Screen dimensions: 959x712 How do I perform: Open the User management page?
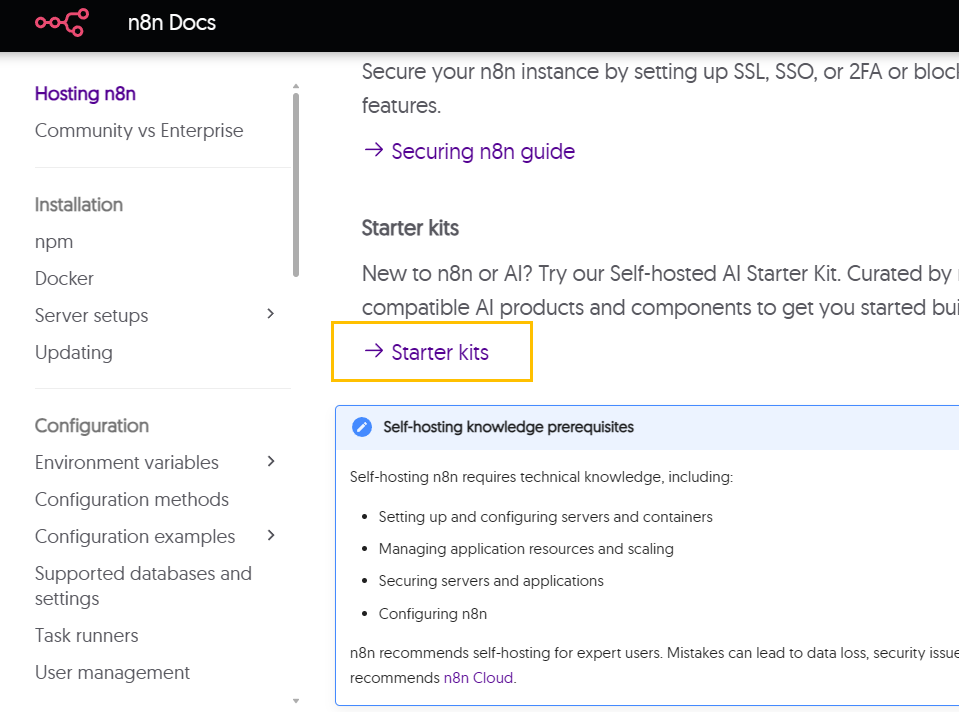click(x=112, y=673)
